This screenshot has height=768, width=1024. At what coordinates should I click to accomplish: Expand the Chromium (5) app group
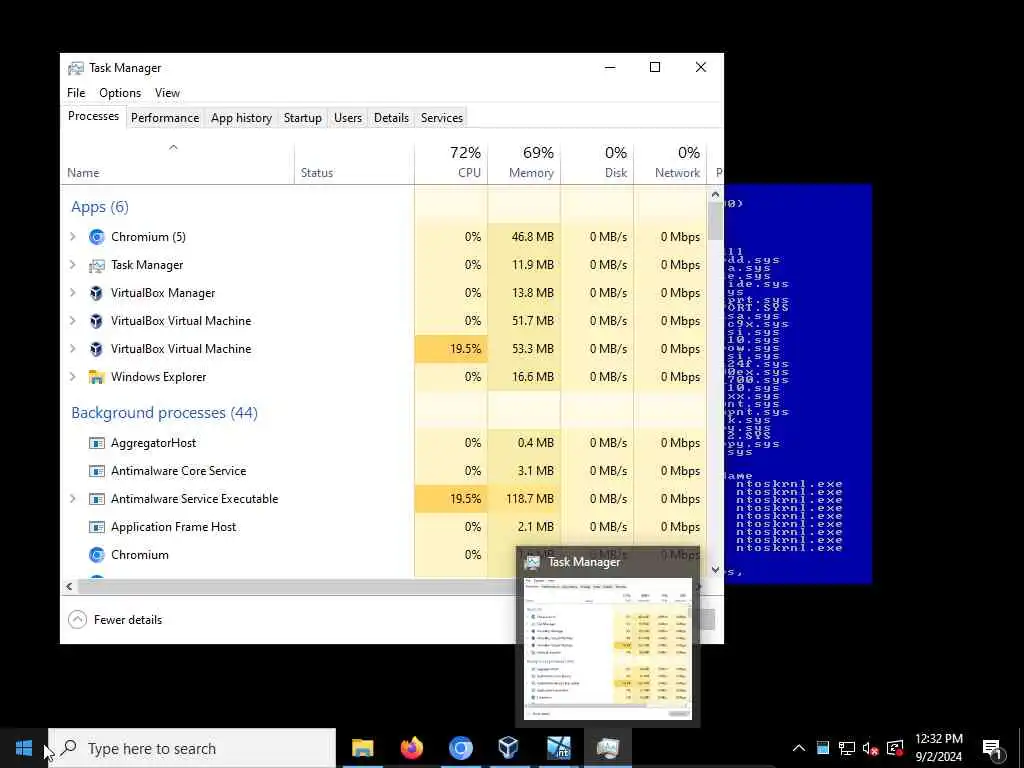coord(73,237)
